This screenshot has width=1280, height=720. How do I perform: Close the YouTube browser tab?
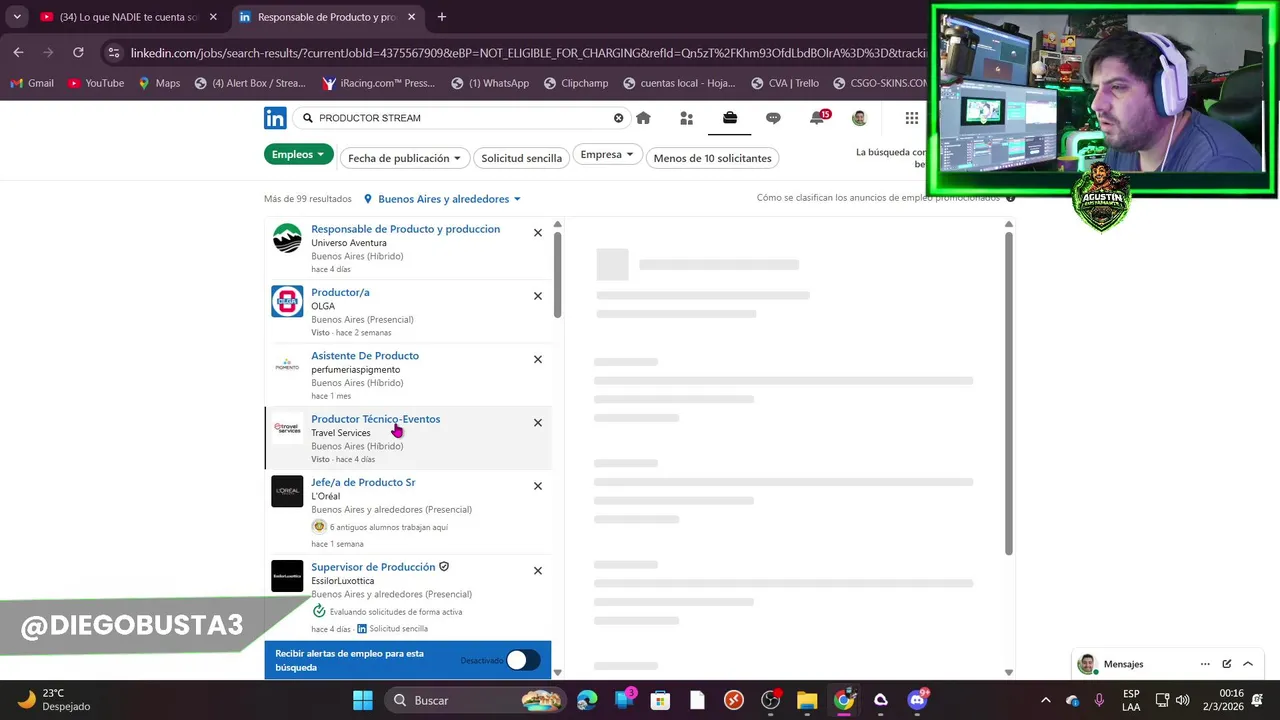point(213,17)
